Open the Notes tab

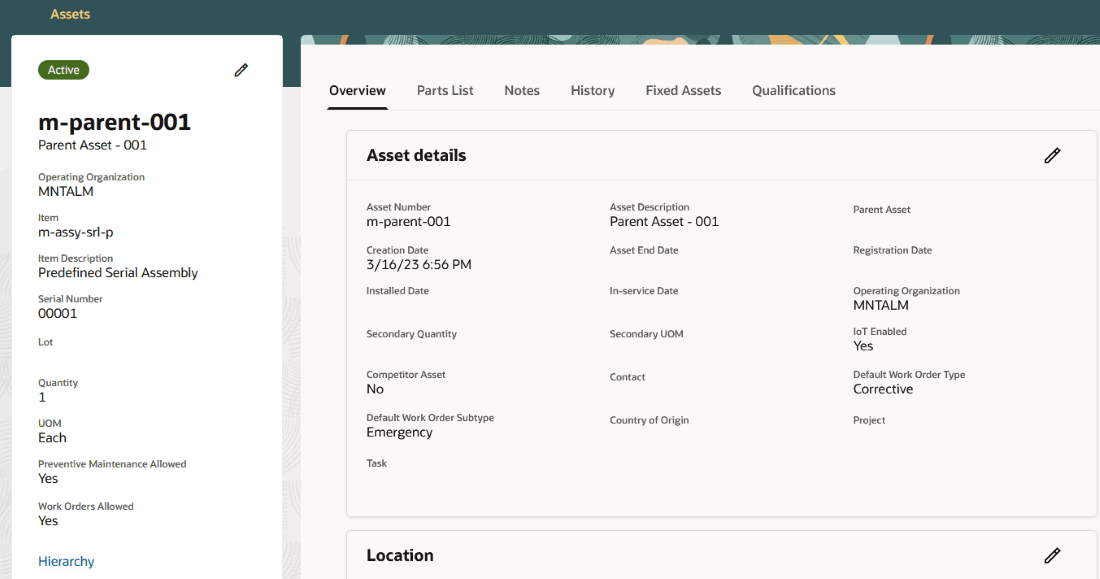point(521,90)
